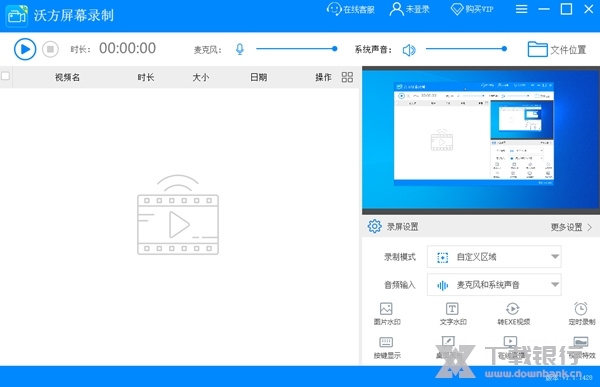Tick the select-all checkbox in the video list header
This screenshot has height=387, width=600.
coord(5,76)
